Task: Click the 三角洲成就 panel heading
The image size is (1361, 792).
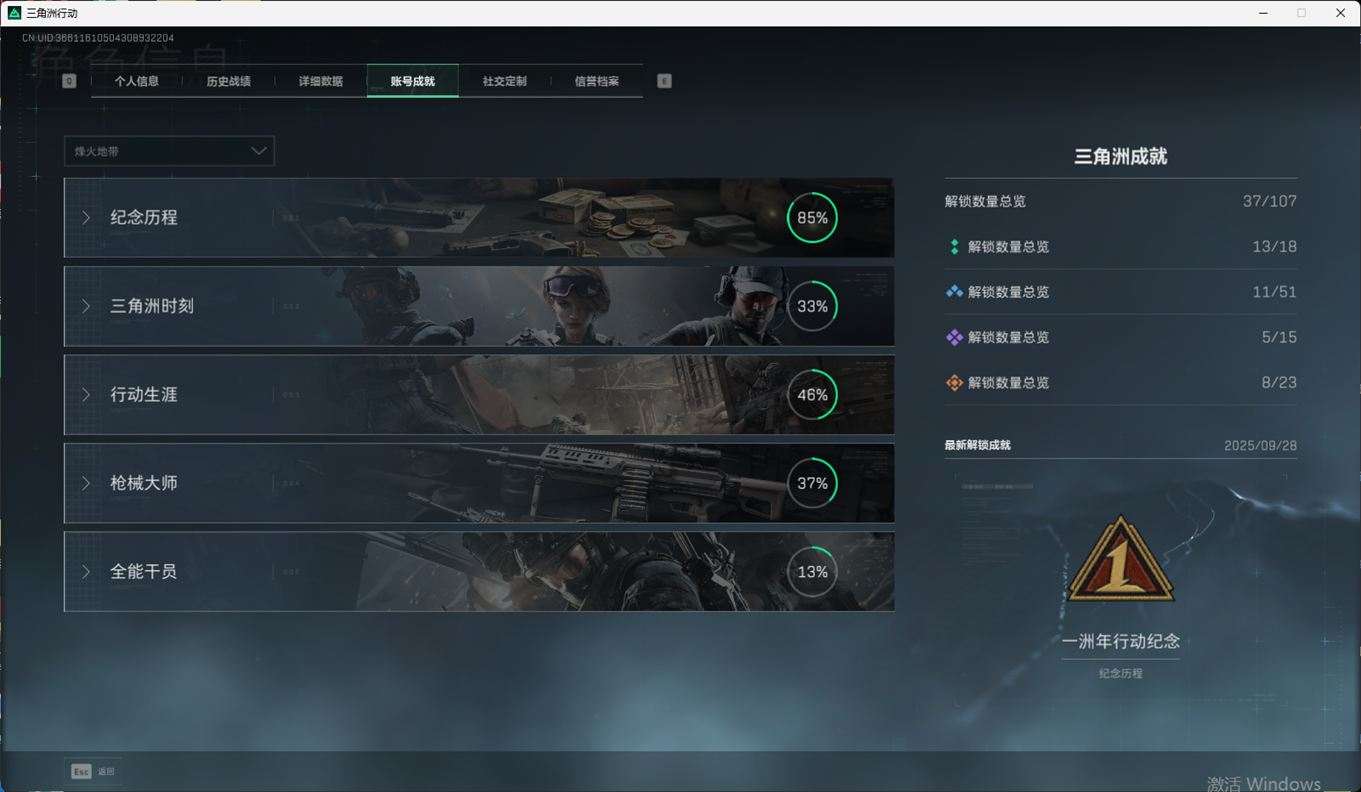Action: click(1121, 156)
